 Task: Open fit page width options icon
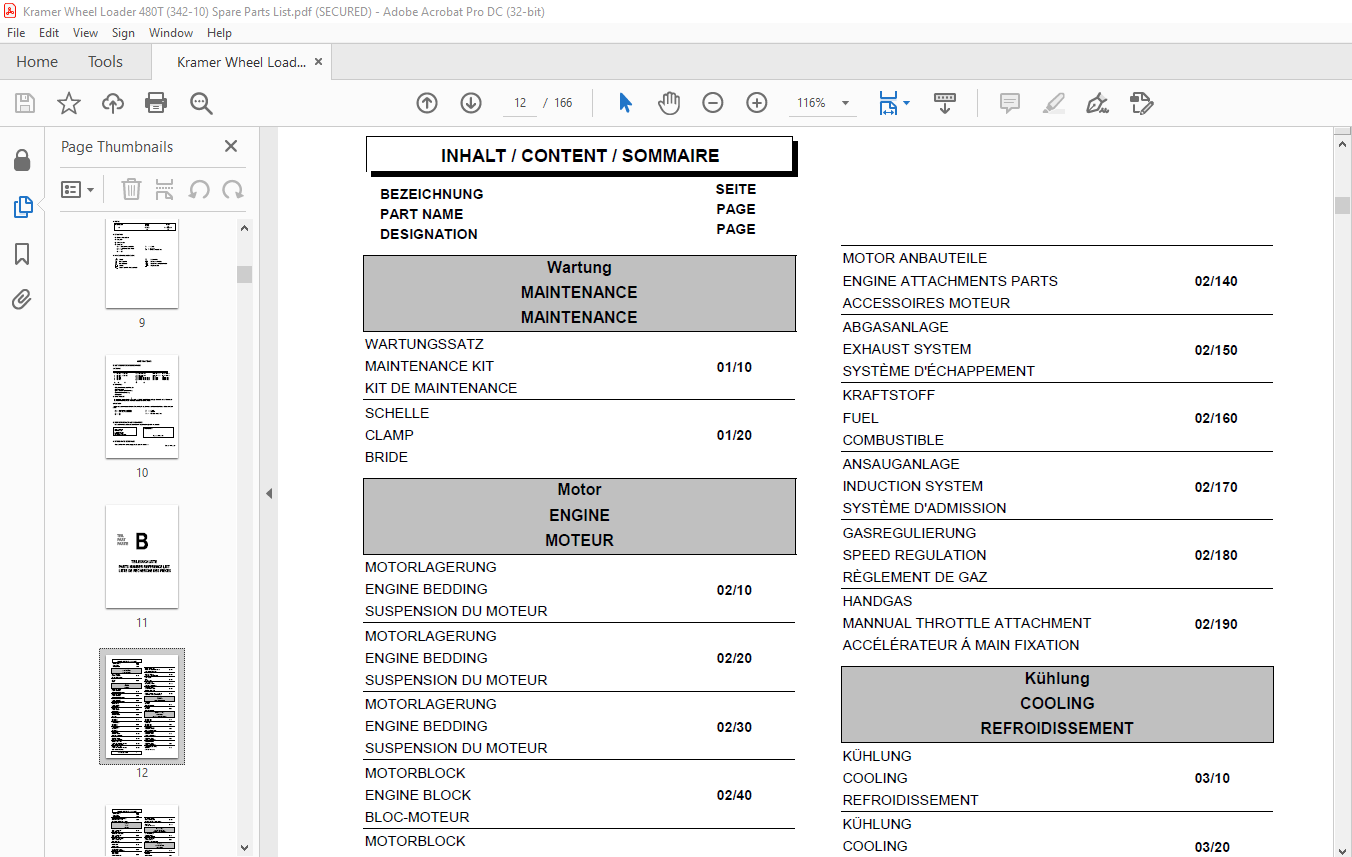click(x=893, y=103)
